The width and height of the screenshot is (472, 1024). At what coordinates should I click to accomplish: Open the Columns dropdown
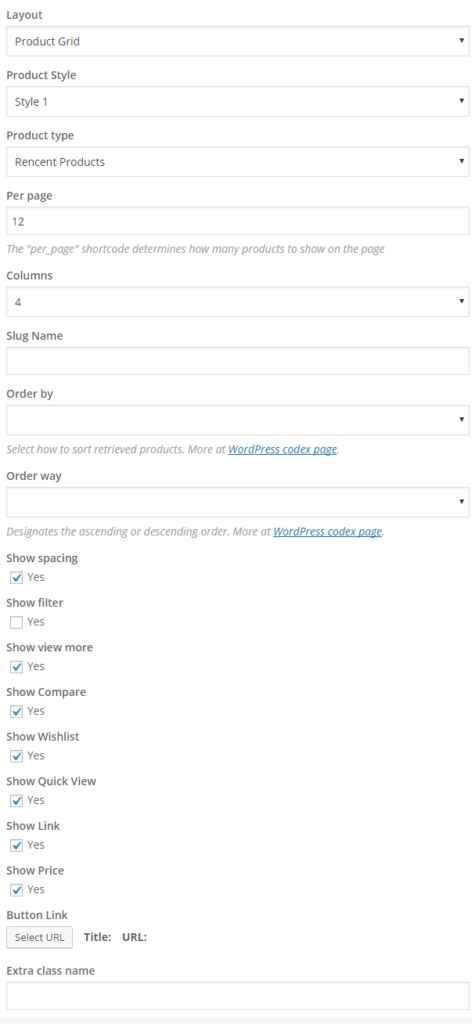pyautogui.click(x=238, y=302)
